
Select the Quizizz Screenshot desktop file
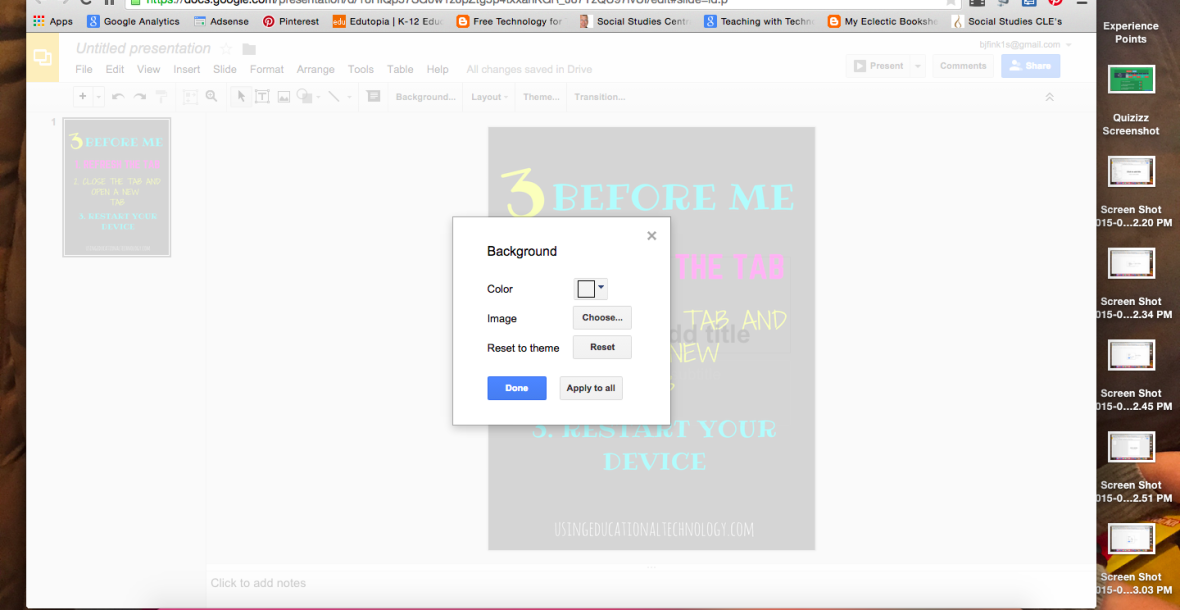(1131, 102)
